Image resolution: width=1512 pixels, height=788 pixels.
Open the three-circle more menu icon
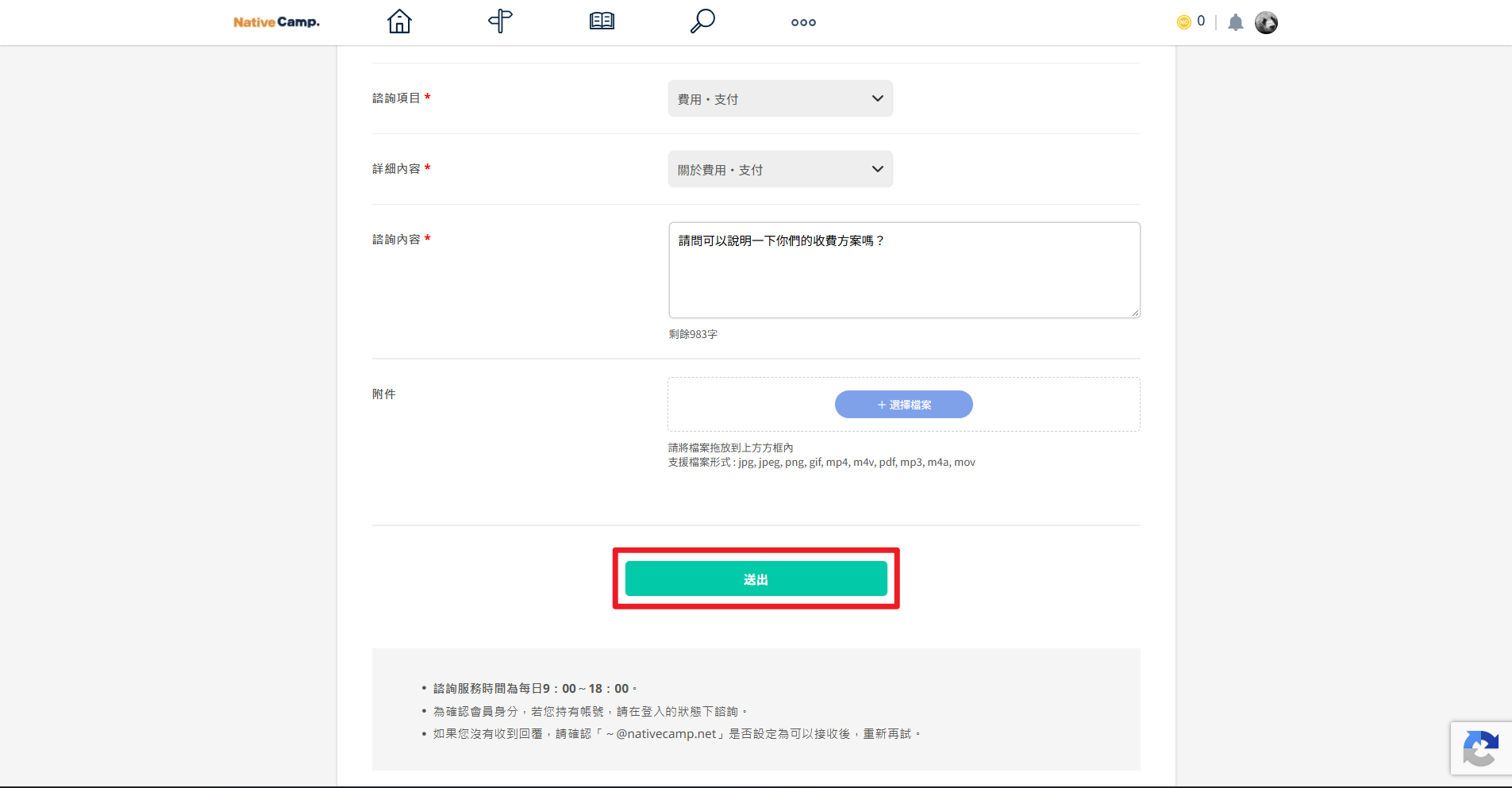click(803, 22)
